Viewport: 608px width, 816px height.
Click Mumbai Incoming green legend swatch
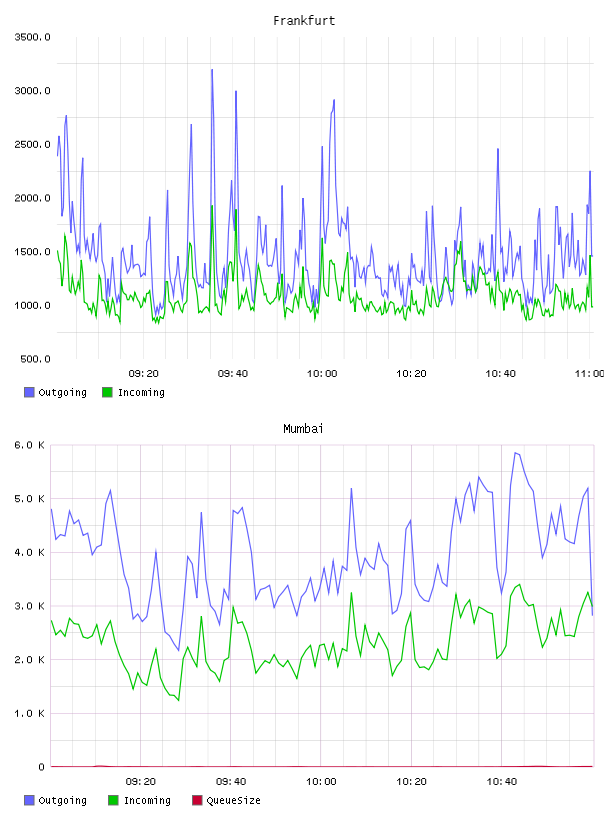pyautogui.click(x=113, y=800)
